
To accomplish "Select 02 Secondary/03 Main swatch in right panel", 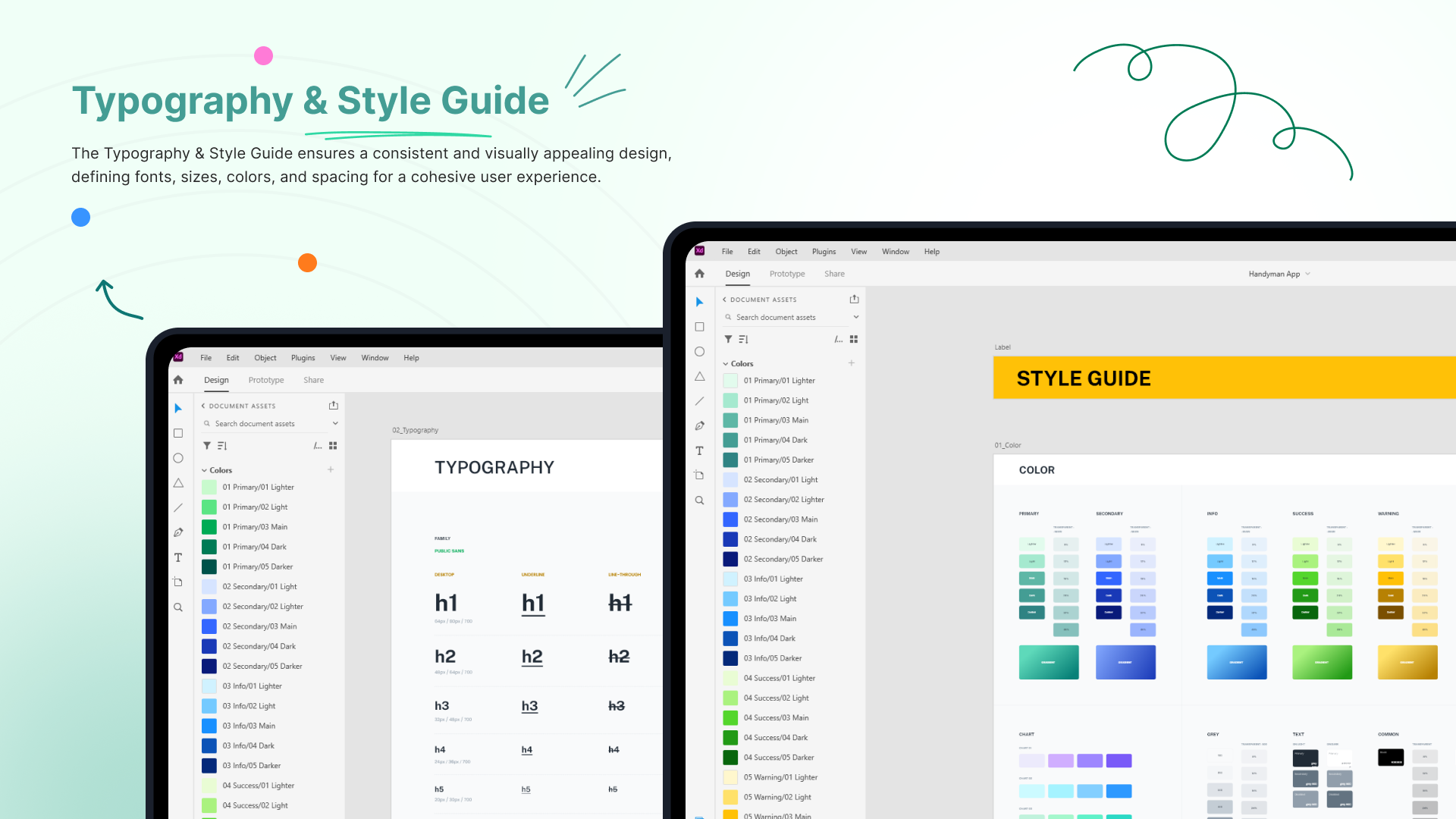I will (x=730, y=519).
